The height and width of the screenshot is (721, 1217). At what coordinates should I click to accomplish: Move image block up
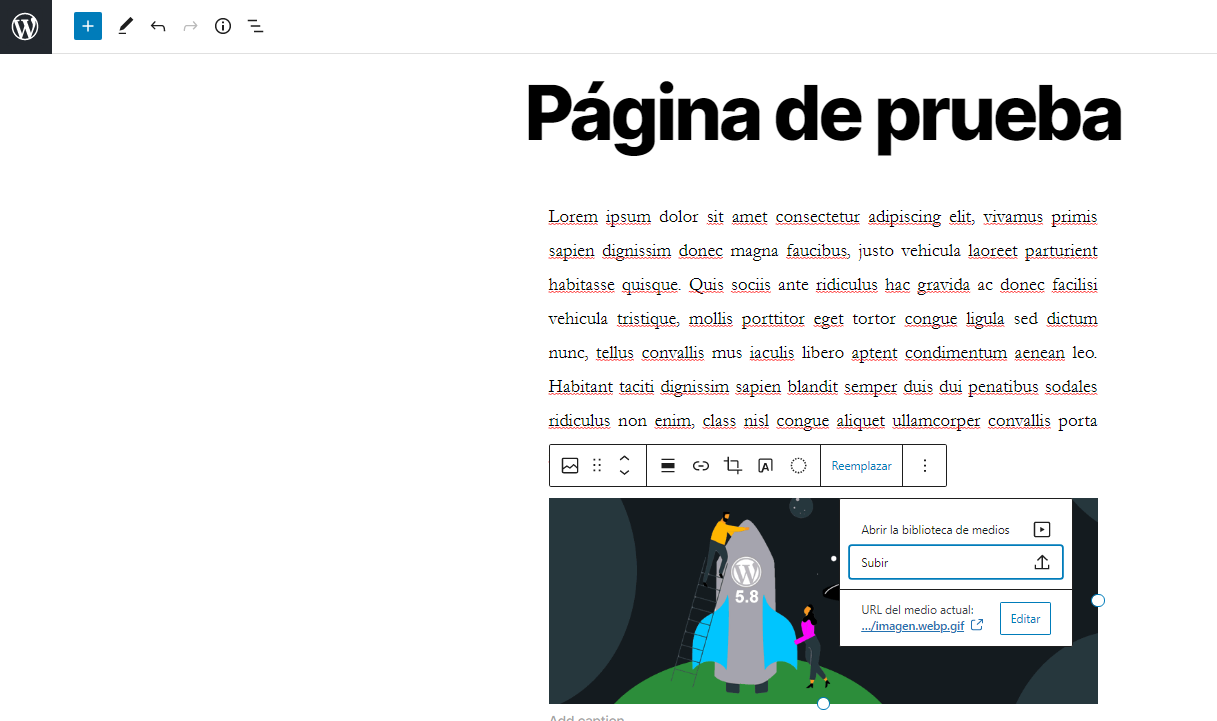624,458
